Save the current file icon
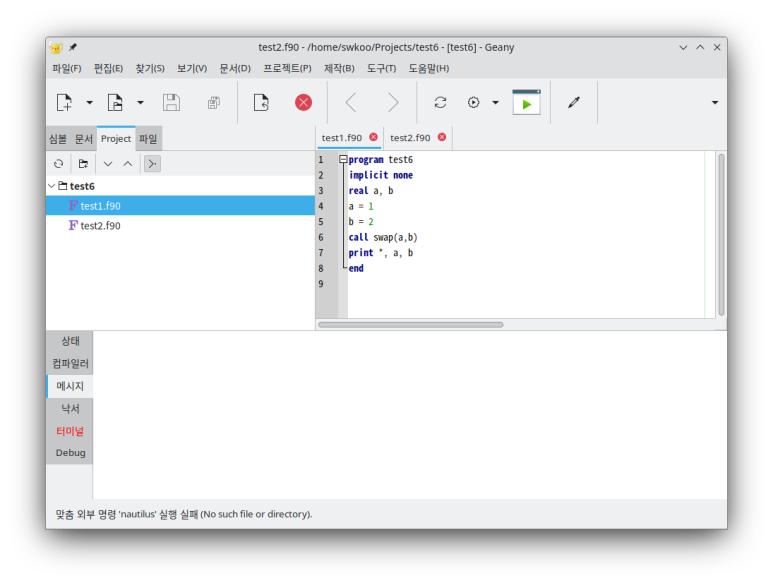Viewport: 773px width, 583px height. (x=172, y=103)
